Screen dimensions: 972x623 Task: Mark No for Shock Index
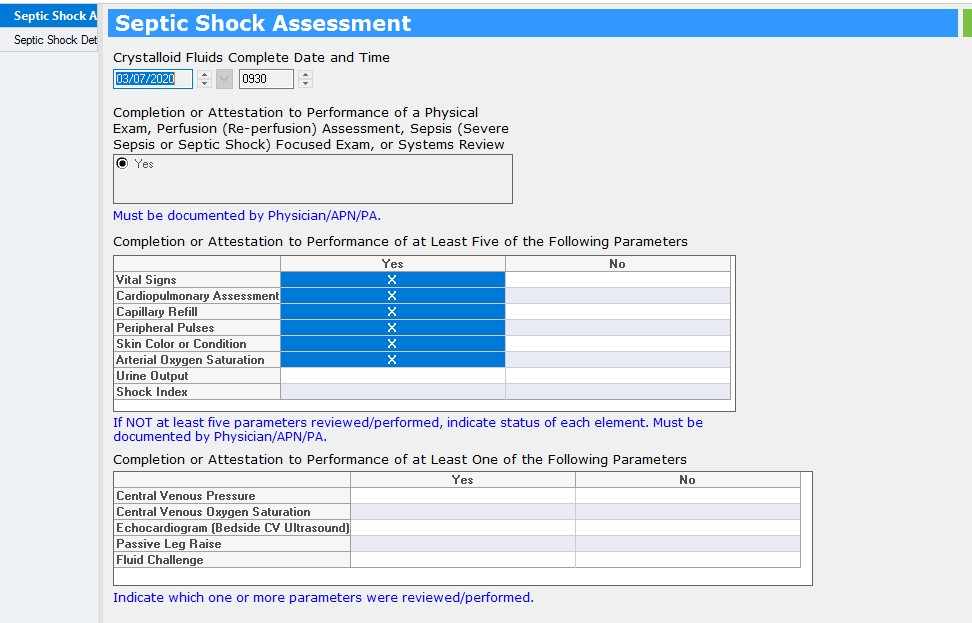pyautogui.click(x=618, y=392)
